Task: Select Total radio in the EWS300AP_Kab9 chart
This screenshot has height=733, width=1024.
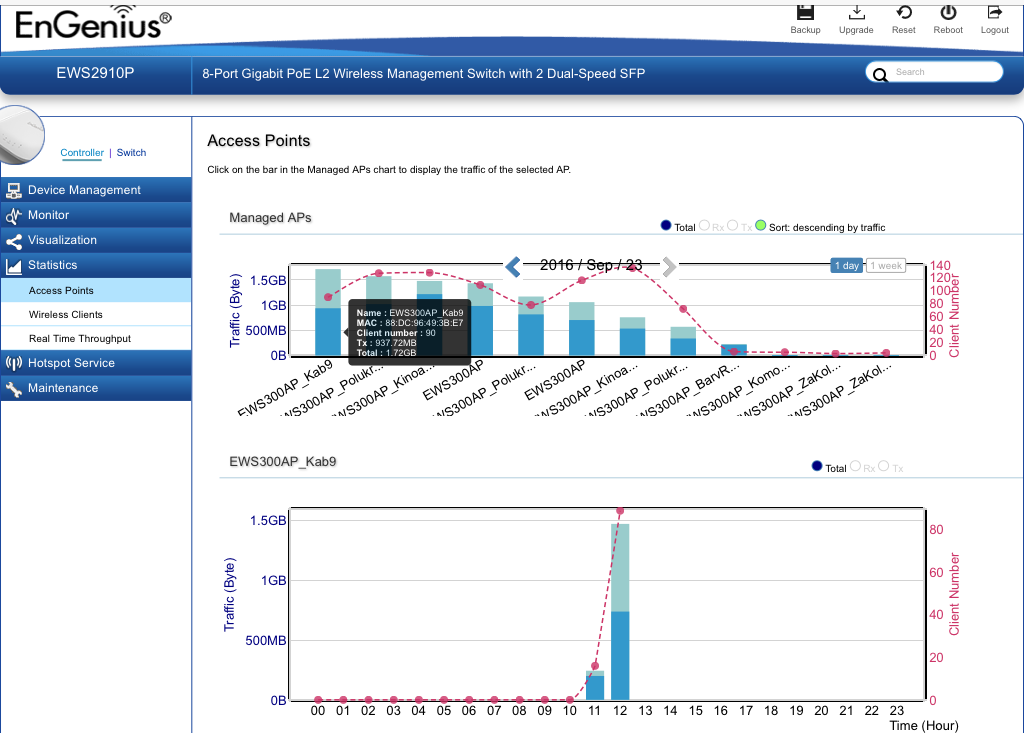Action: (816, 466)
